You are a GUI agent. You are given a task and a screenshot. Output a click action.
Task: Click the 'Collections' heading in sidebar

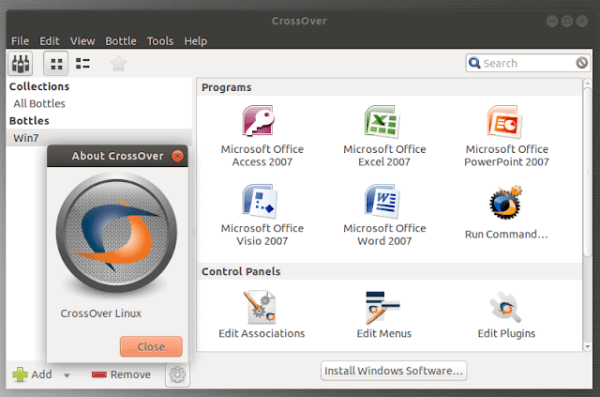click(x=39, y=87)
